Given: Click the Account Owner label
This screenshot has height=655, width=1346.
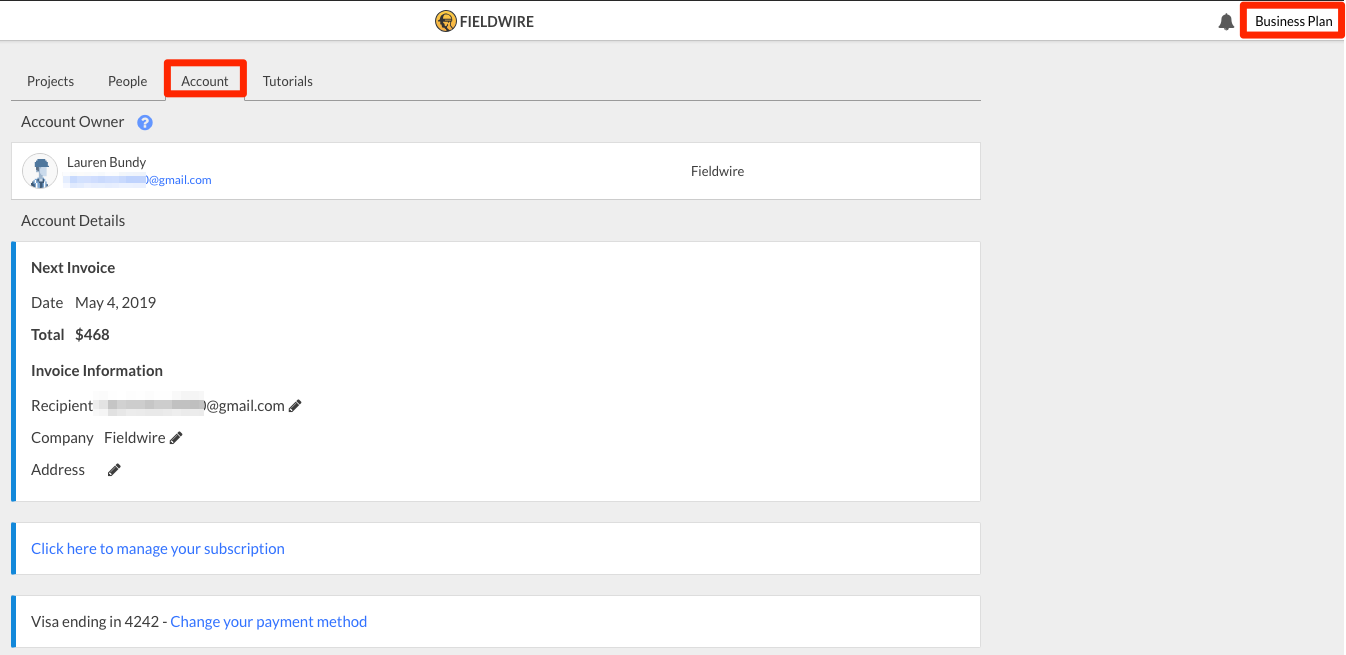Looking at the screenshot, I should click(x=73, y=122).
